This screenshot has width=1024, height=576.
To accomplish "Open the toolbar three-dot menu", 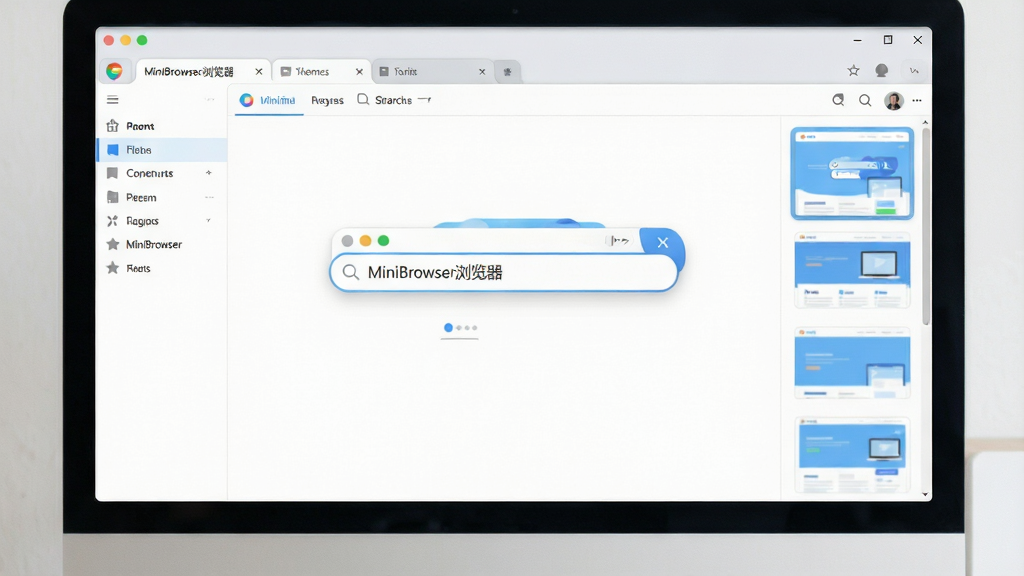I will click(x=917, y=101).
